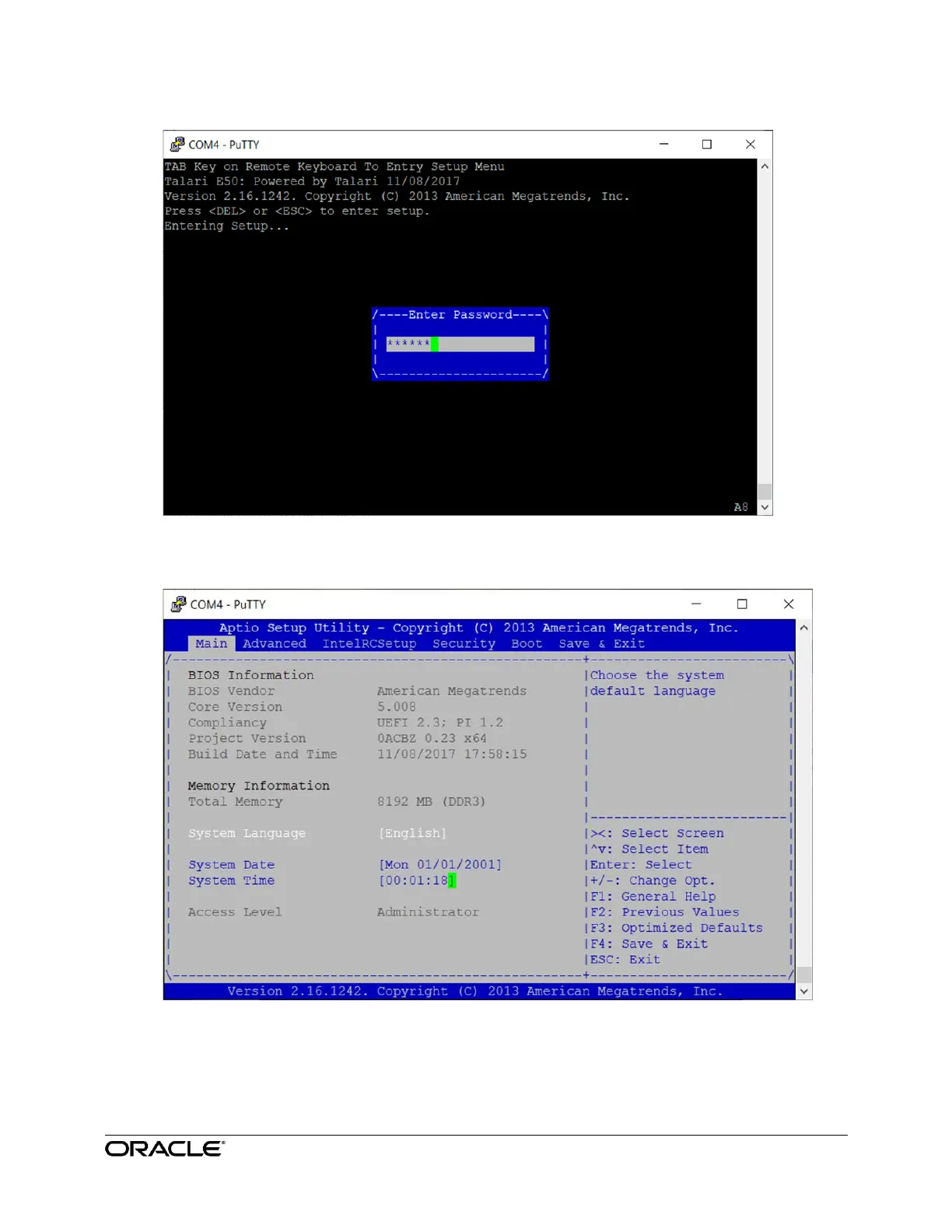The image size is (952, 1232).
Task: Click 8192 MB (DDR3) value
Action: pos(432,802)
